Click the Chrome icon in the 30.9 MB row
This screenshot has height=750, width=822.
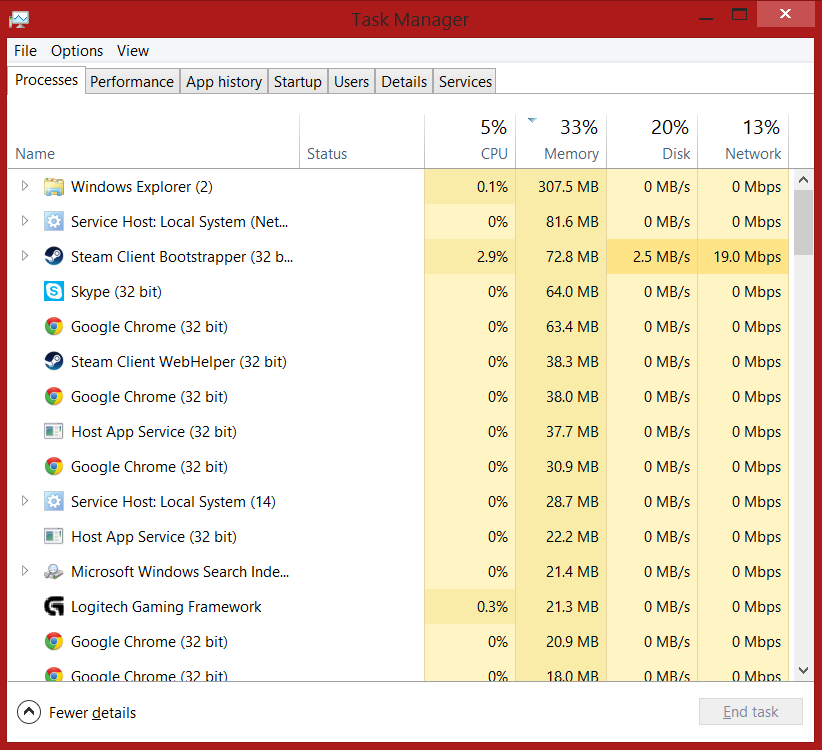[54, 466]
